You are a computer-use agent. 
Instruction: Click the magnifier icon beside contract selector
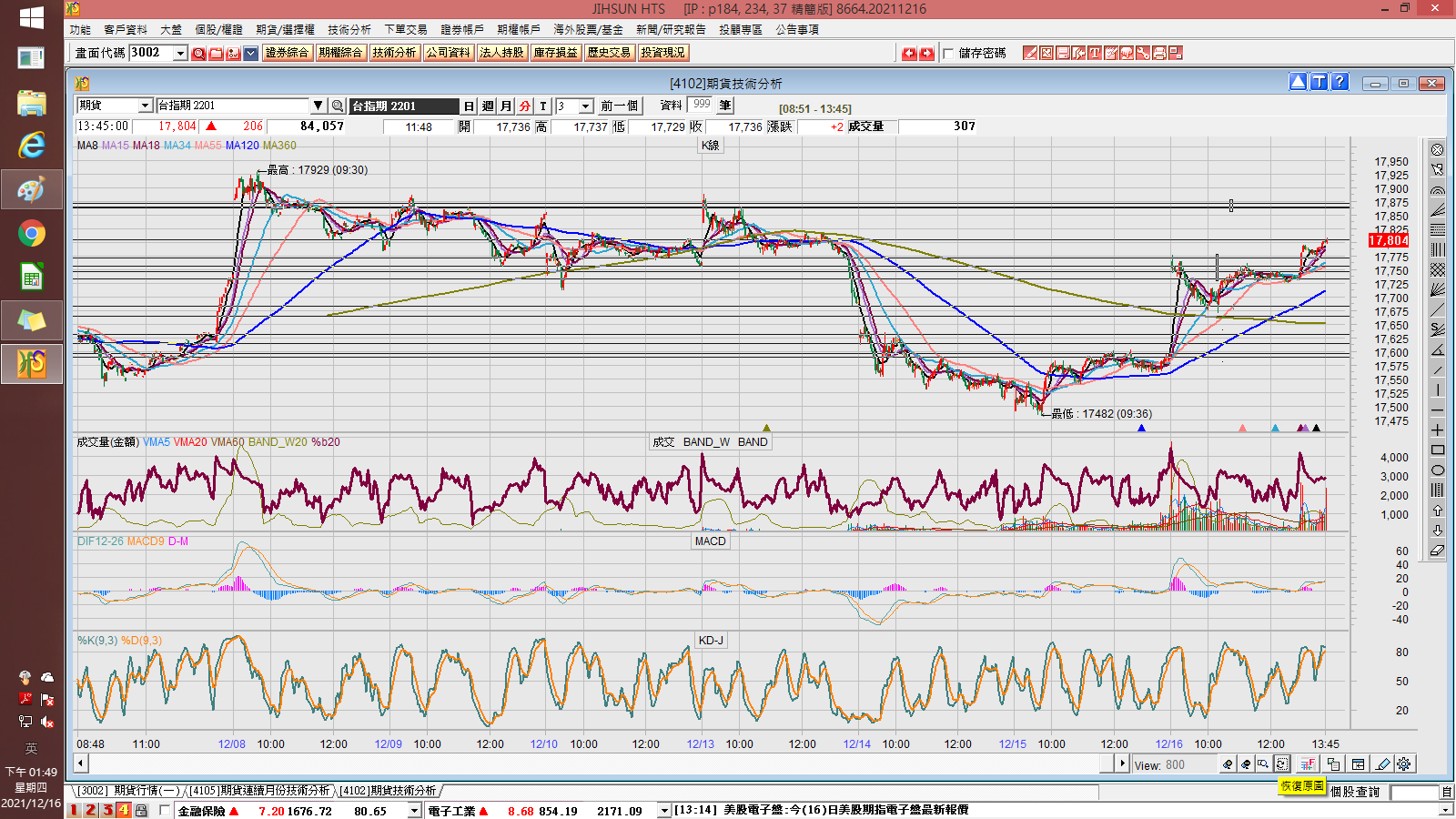[x=338, y=106]
